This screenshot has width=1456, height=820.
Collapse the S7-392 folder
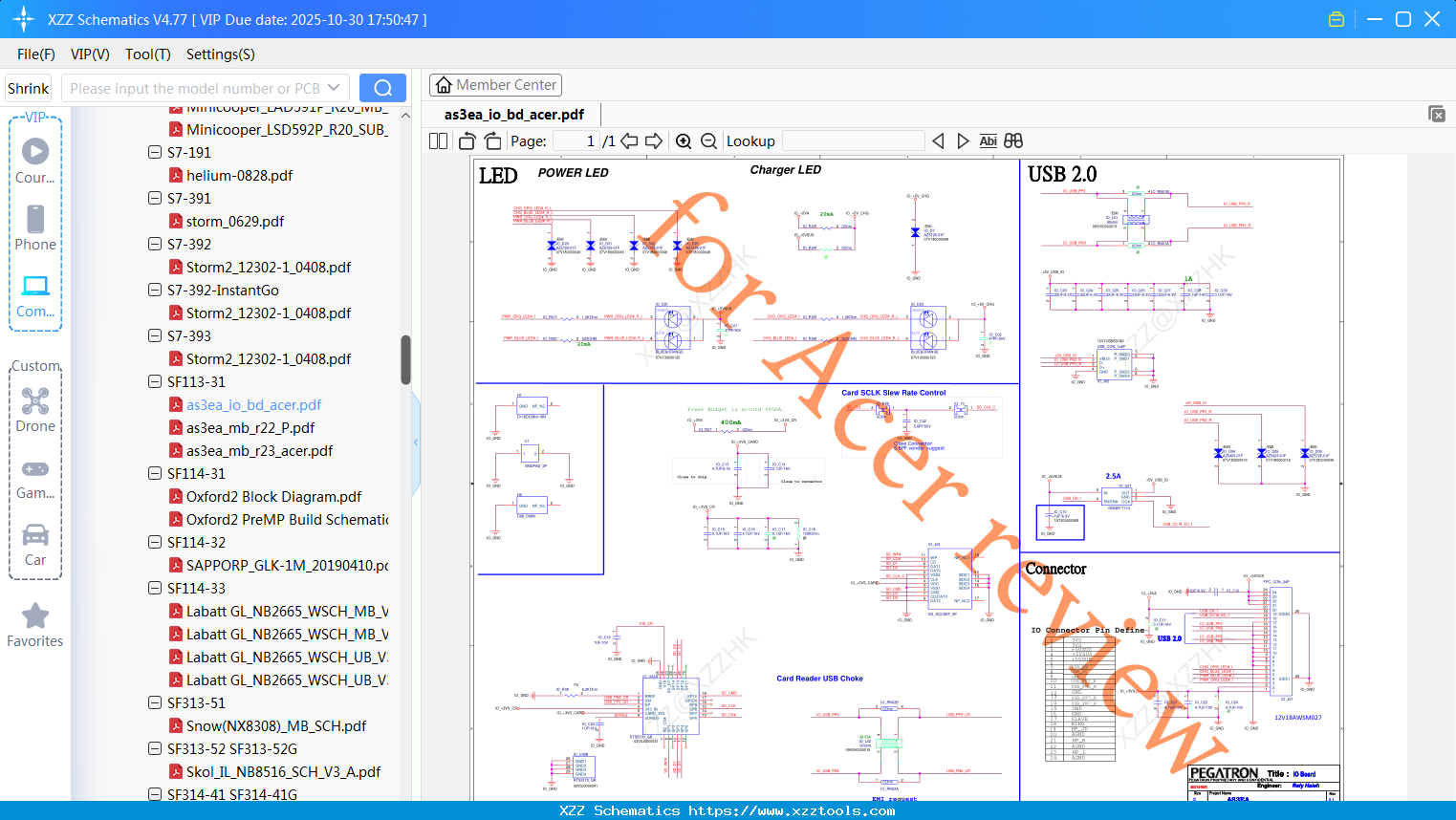coord(155,244)
